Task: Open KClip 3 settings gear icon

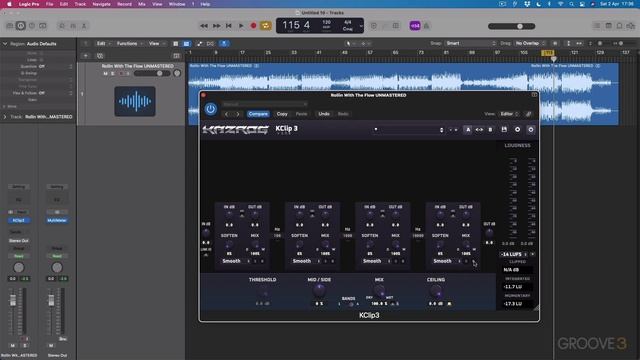Action: 531,129
